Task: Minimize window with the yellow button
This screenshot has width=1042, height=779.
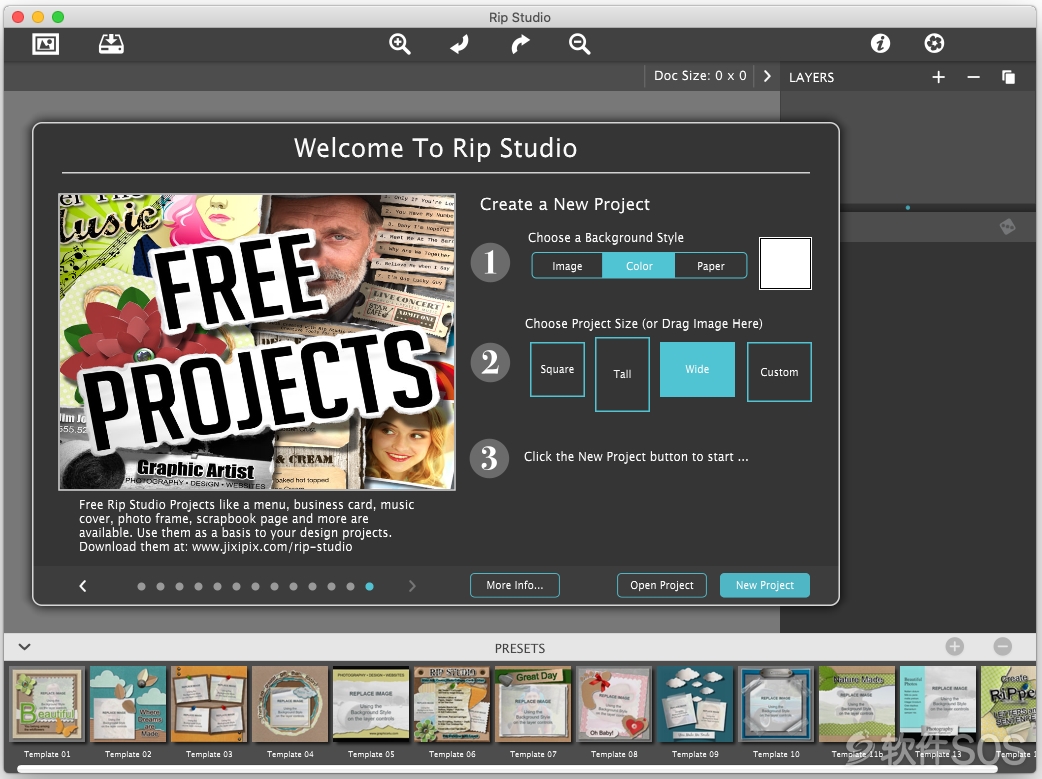Action: coord(38,17)
